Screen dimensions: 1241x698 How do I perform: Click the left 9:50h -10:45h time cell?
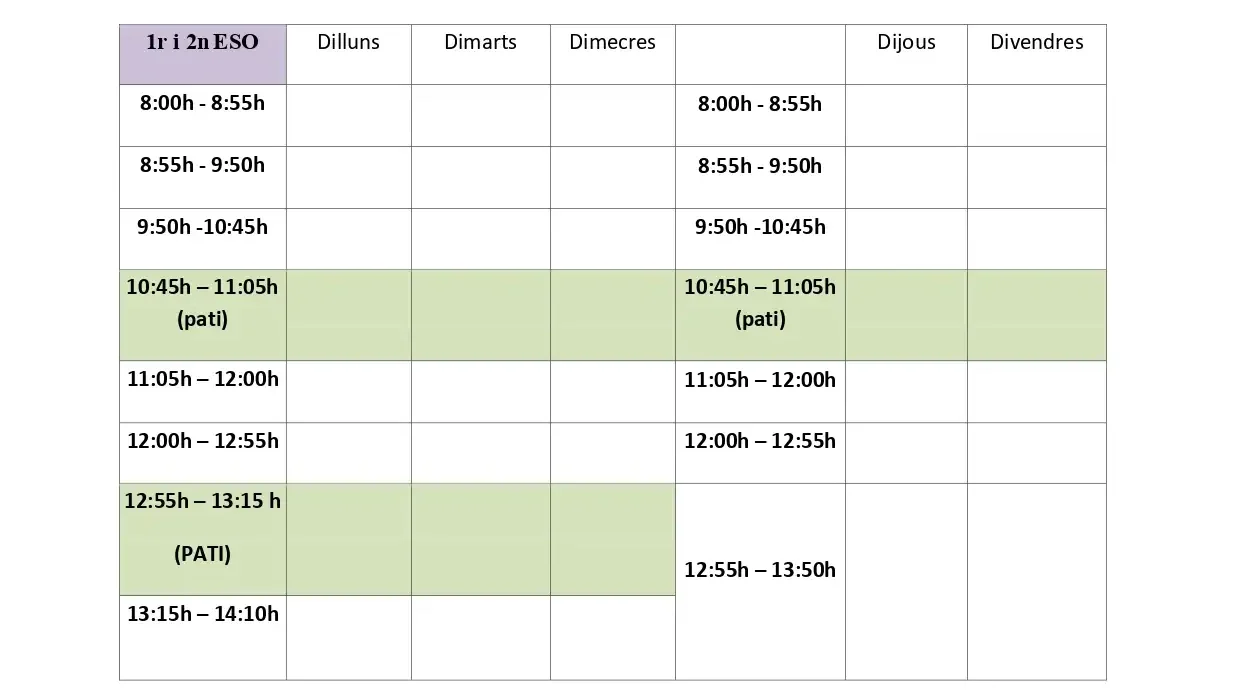coord(203,239)
